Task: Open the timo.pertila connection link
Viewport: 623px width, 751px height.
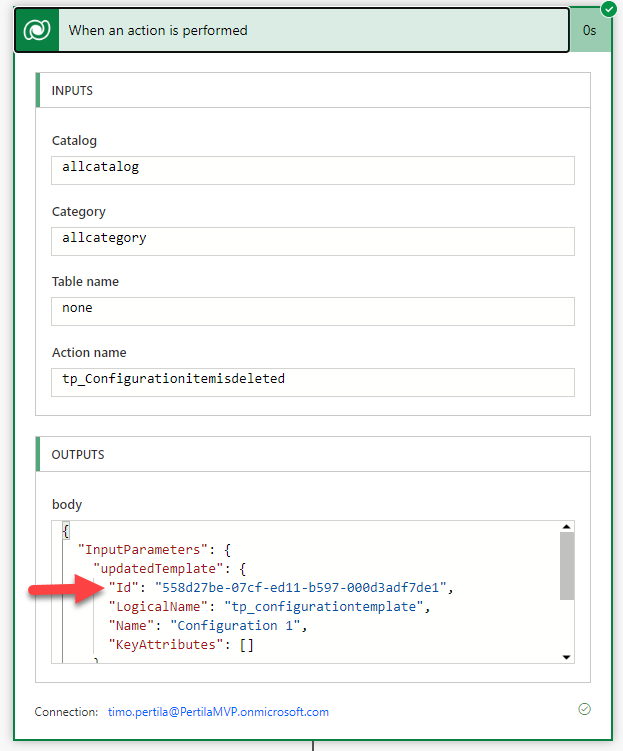Action: tap(218, 712)
